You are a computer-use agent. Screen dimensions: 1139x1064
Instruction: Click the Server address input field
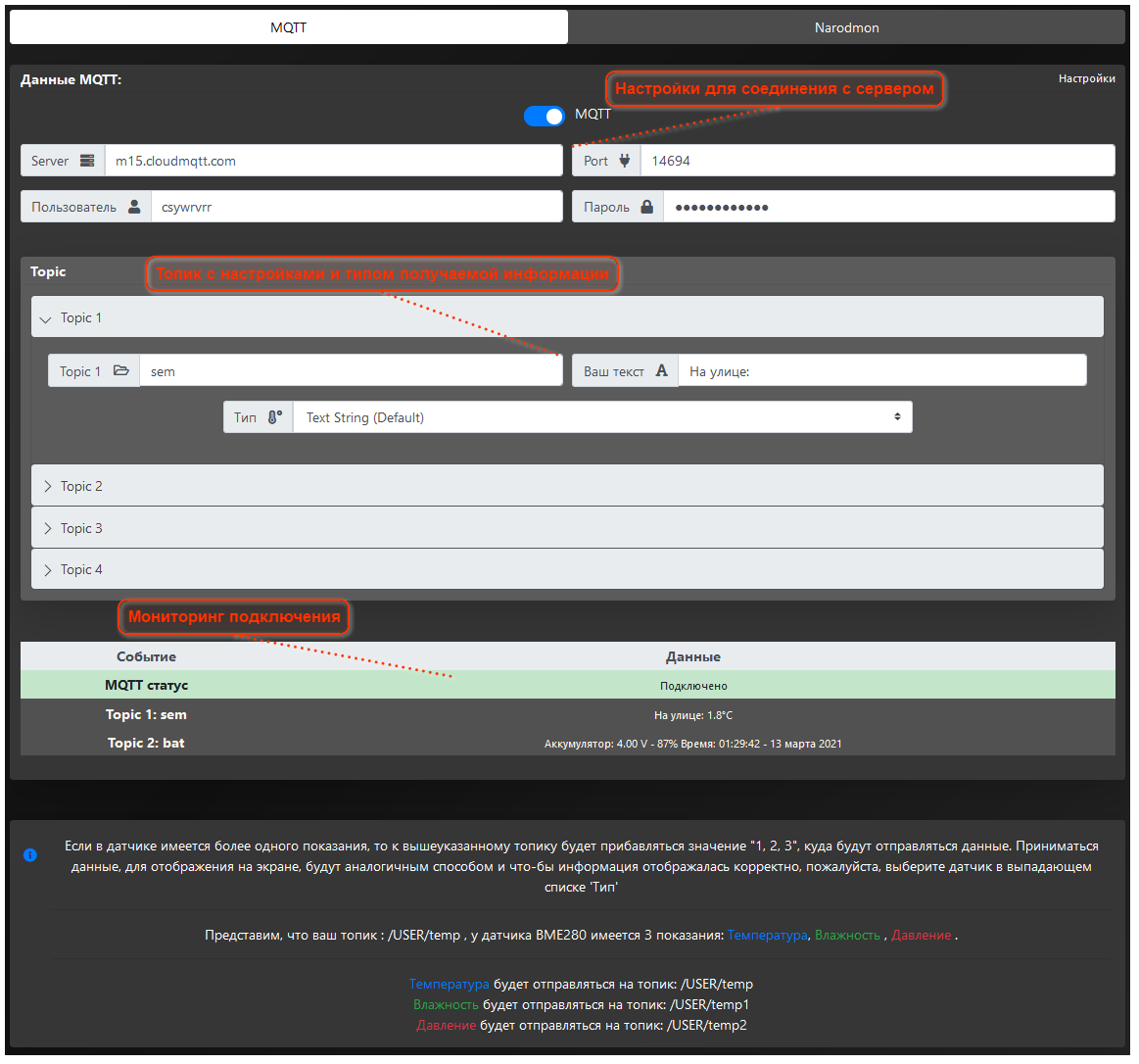pos(333,161)
